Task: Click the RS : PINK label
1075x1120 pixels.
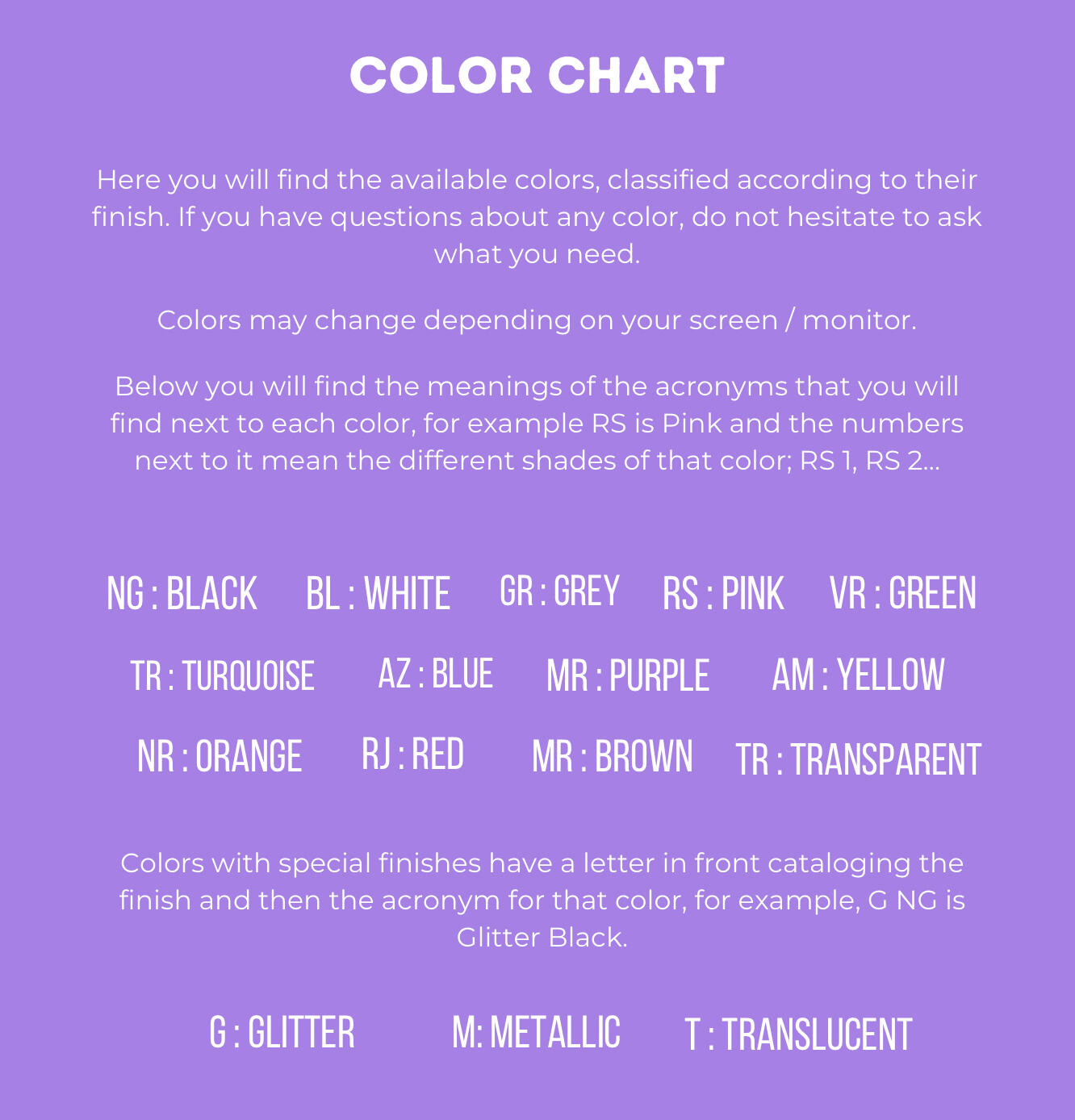Action: point(723,594)
